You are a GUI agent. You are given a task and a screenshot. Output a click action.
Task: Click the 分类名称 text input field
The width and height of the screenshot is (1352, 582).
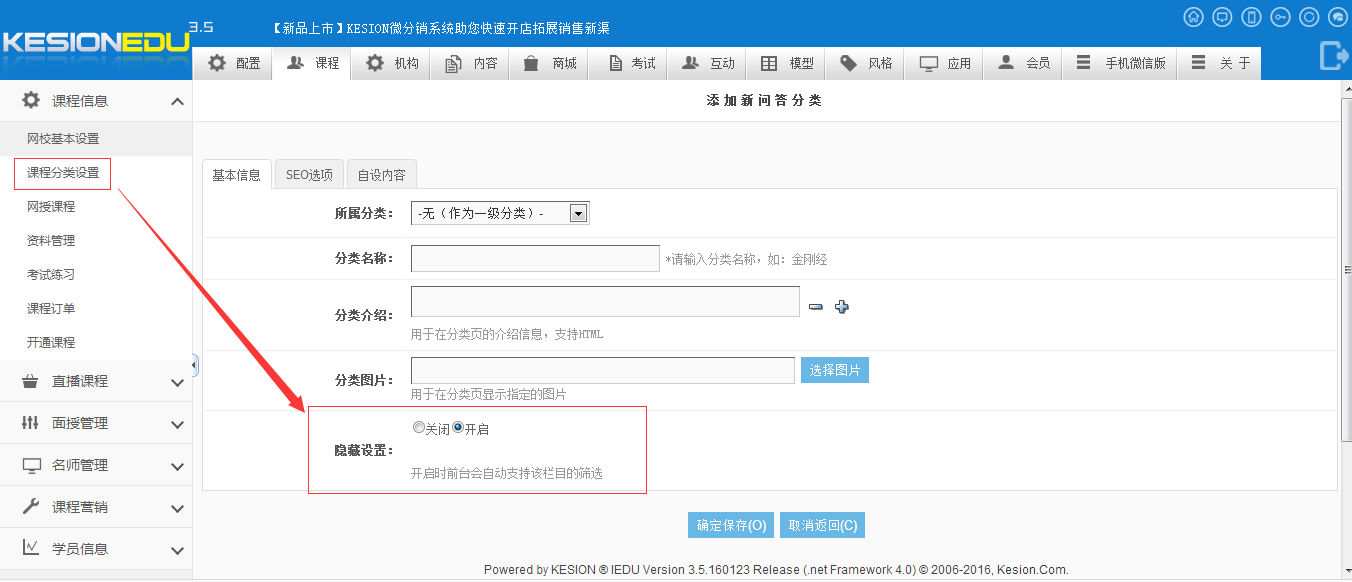pyautogui.click(x=535, y=259)
